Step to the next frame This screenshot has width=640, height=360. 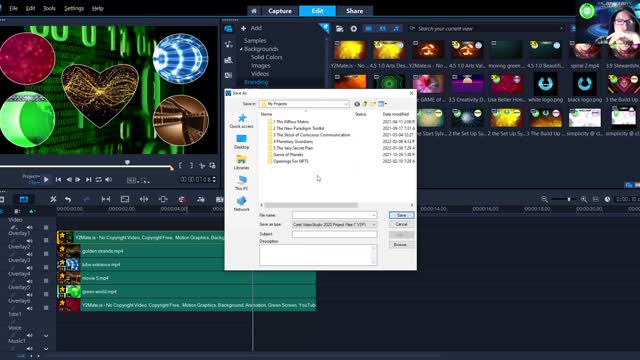[78, 180]
